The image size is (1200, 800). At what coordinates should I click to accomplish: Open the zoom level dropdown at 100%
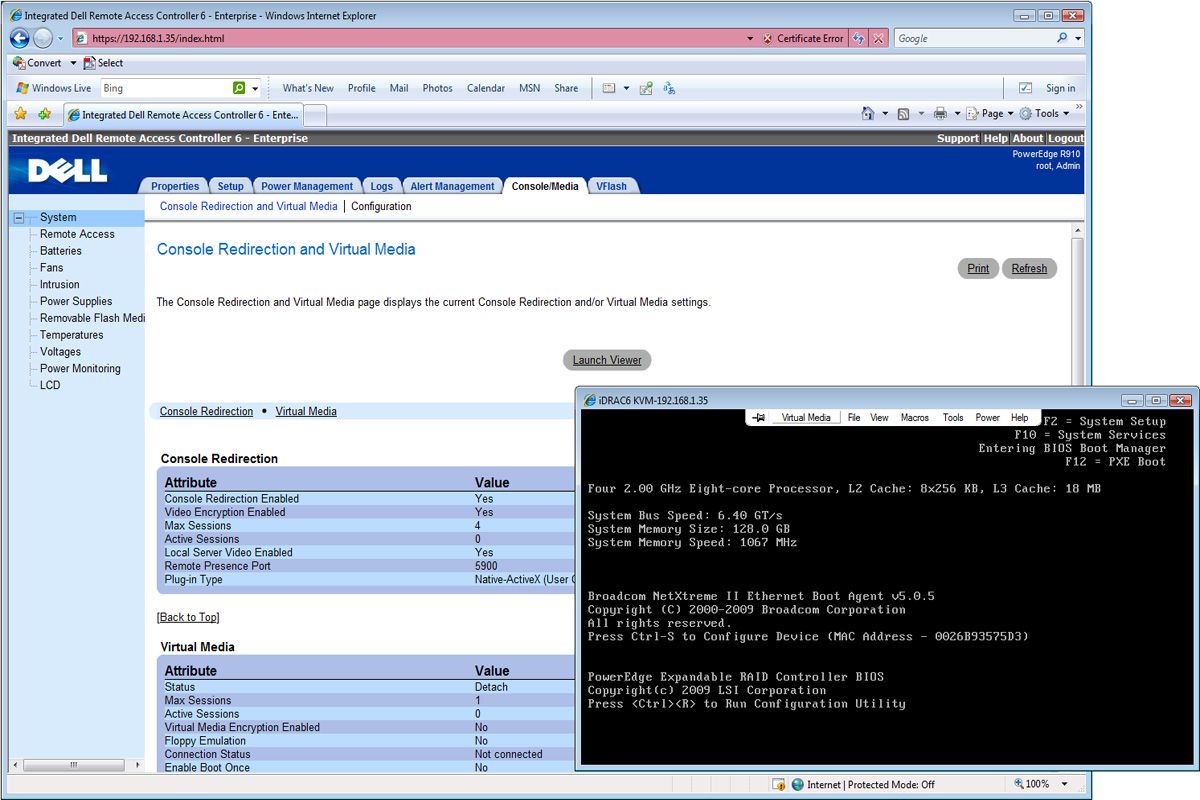click(1065, 784)
